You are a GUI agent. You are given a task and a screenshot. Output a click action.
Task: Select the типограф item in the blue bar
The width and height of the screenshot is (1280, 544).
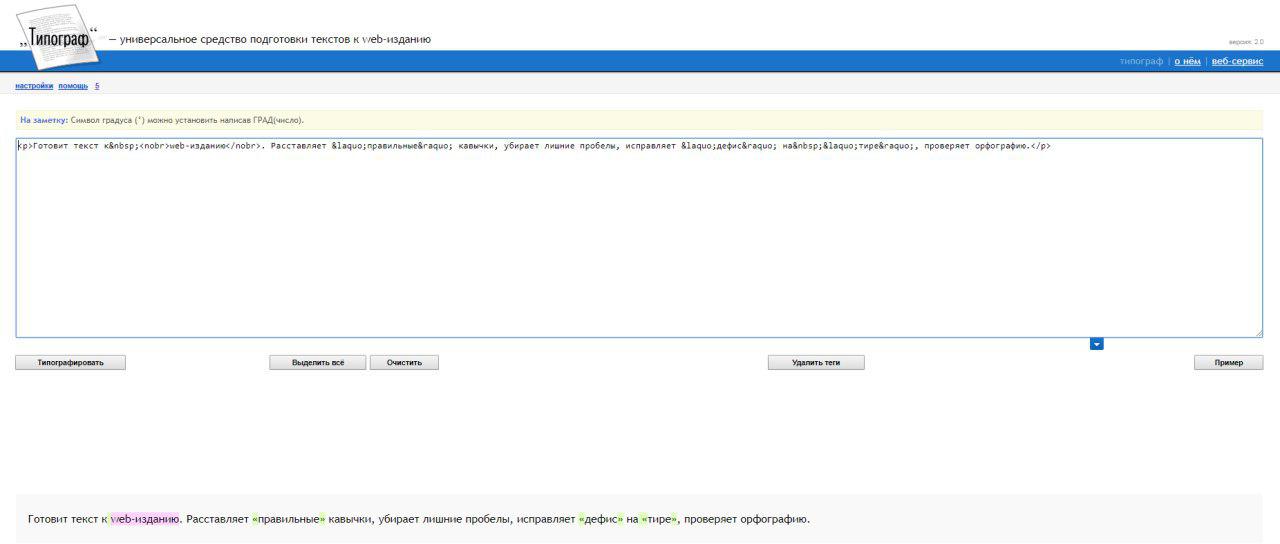tap(1141, 61)
